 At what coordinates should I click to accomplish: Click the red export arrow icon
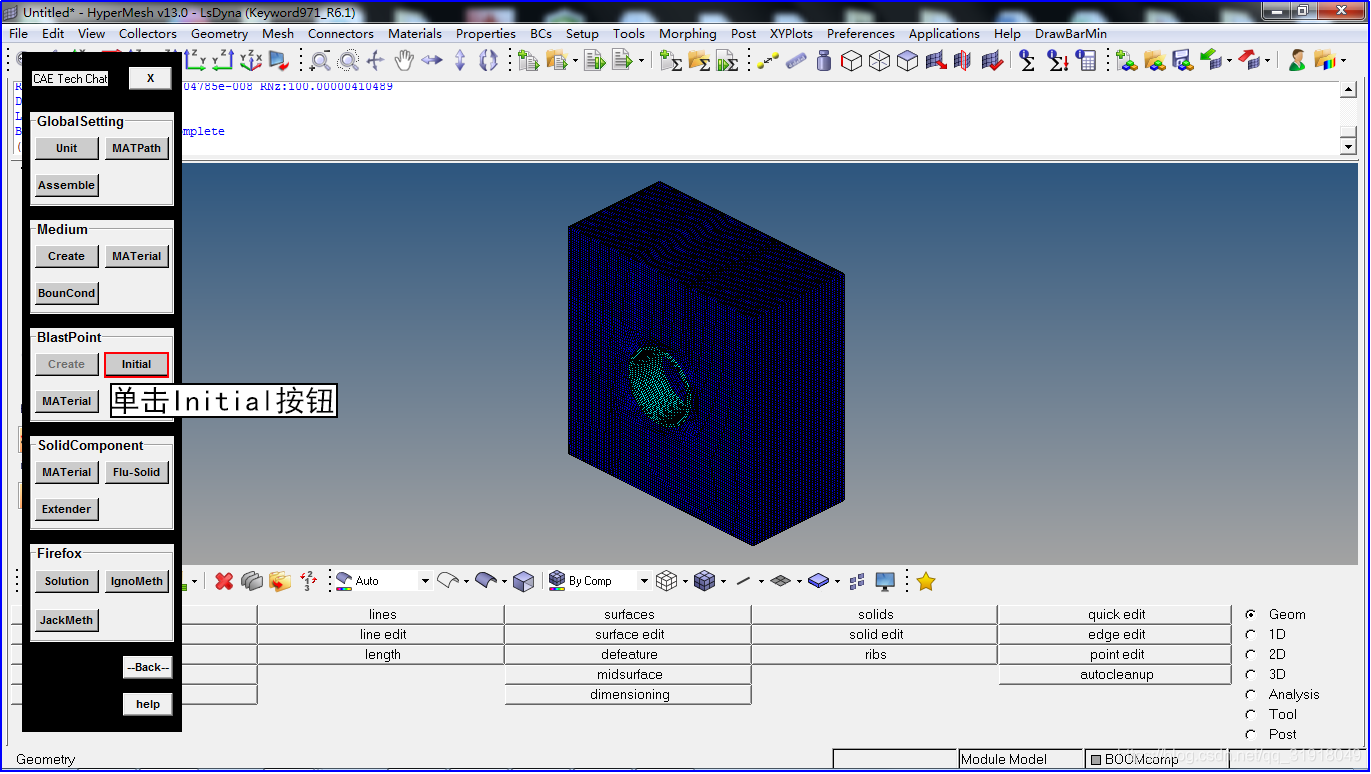pos(1249,61)
